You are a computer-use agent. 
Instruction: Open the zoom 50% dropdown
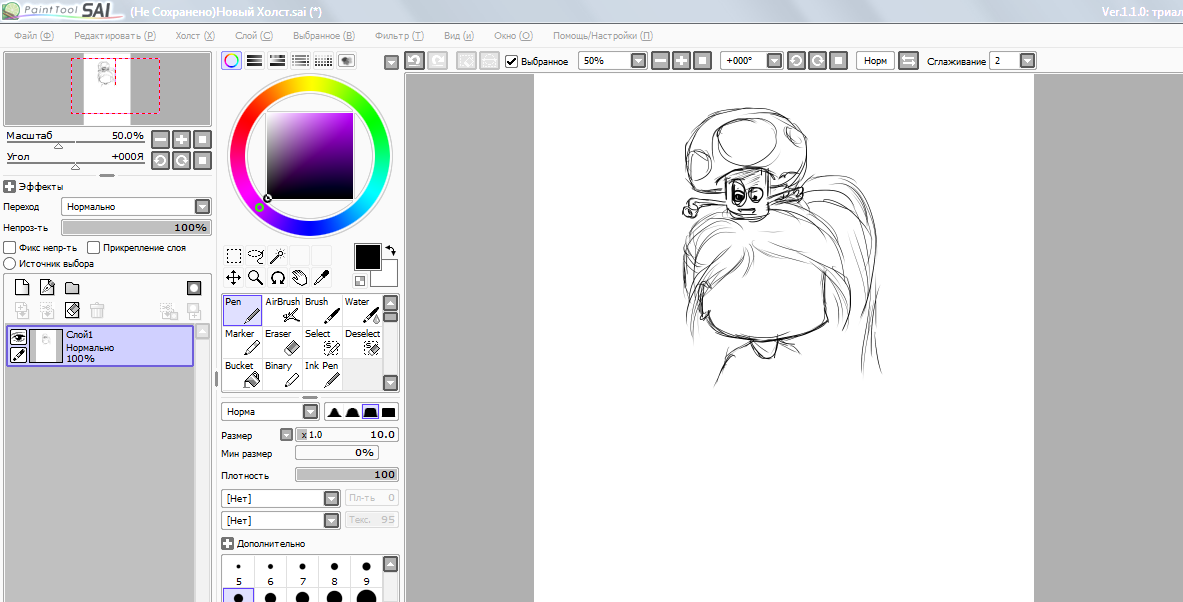click(638, 60)
